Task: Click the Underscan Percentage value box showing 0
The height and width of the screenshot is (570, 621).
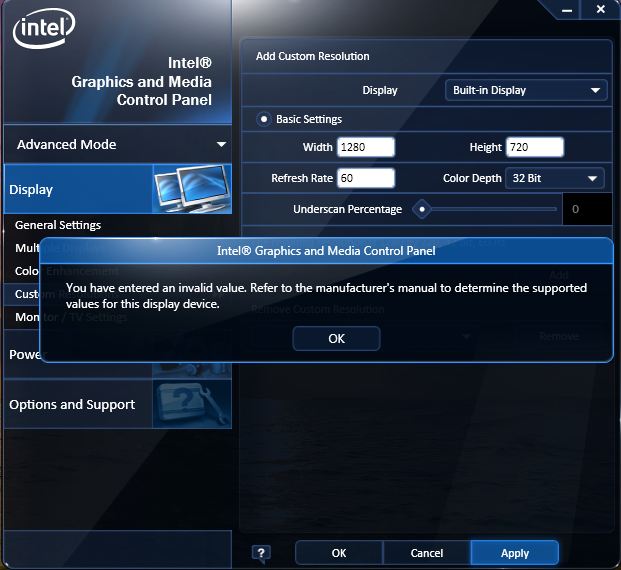Action: coord(587,209)
